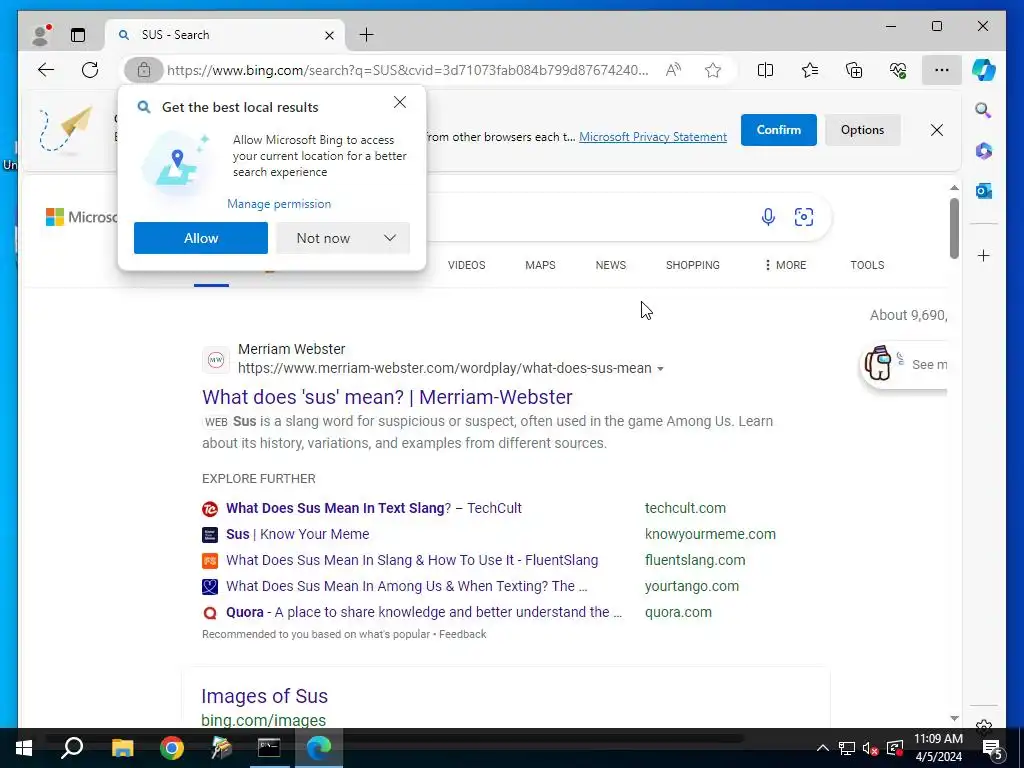Open Command Prompt from taskbar
The image size is (1024, 768).
pos(268,748)
